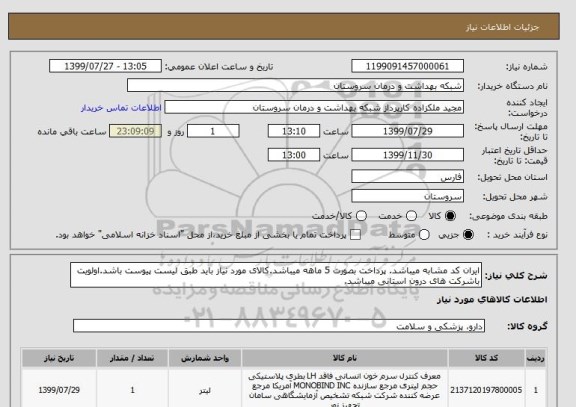576x407 pixels.
Task: Click the تعداد / مقدار column header
Action: pos(132,358)
